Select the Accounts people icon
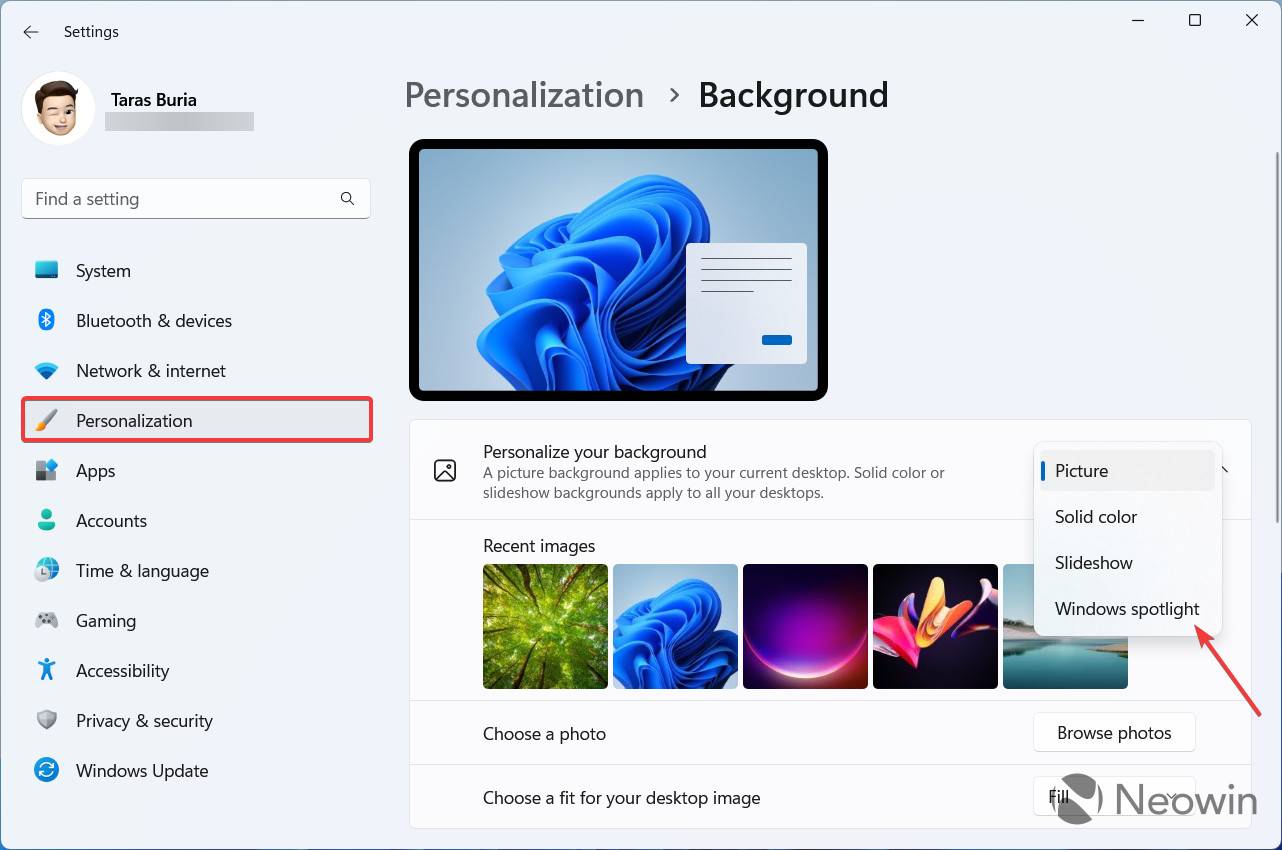1282x850 pixels. (x=46, y=520)
